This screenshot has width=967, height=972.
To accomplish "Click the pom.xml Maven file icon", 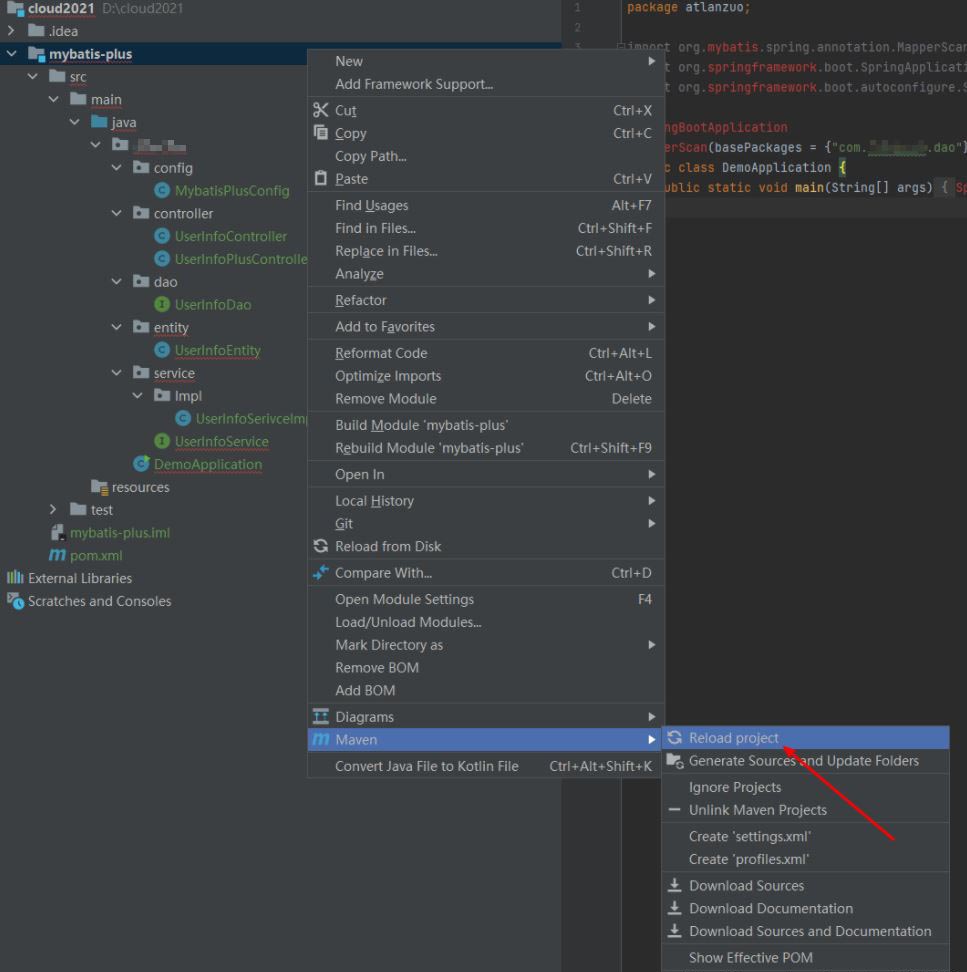I will click(57, 555).
